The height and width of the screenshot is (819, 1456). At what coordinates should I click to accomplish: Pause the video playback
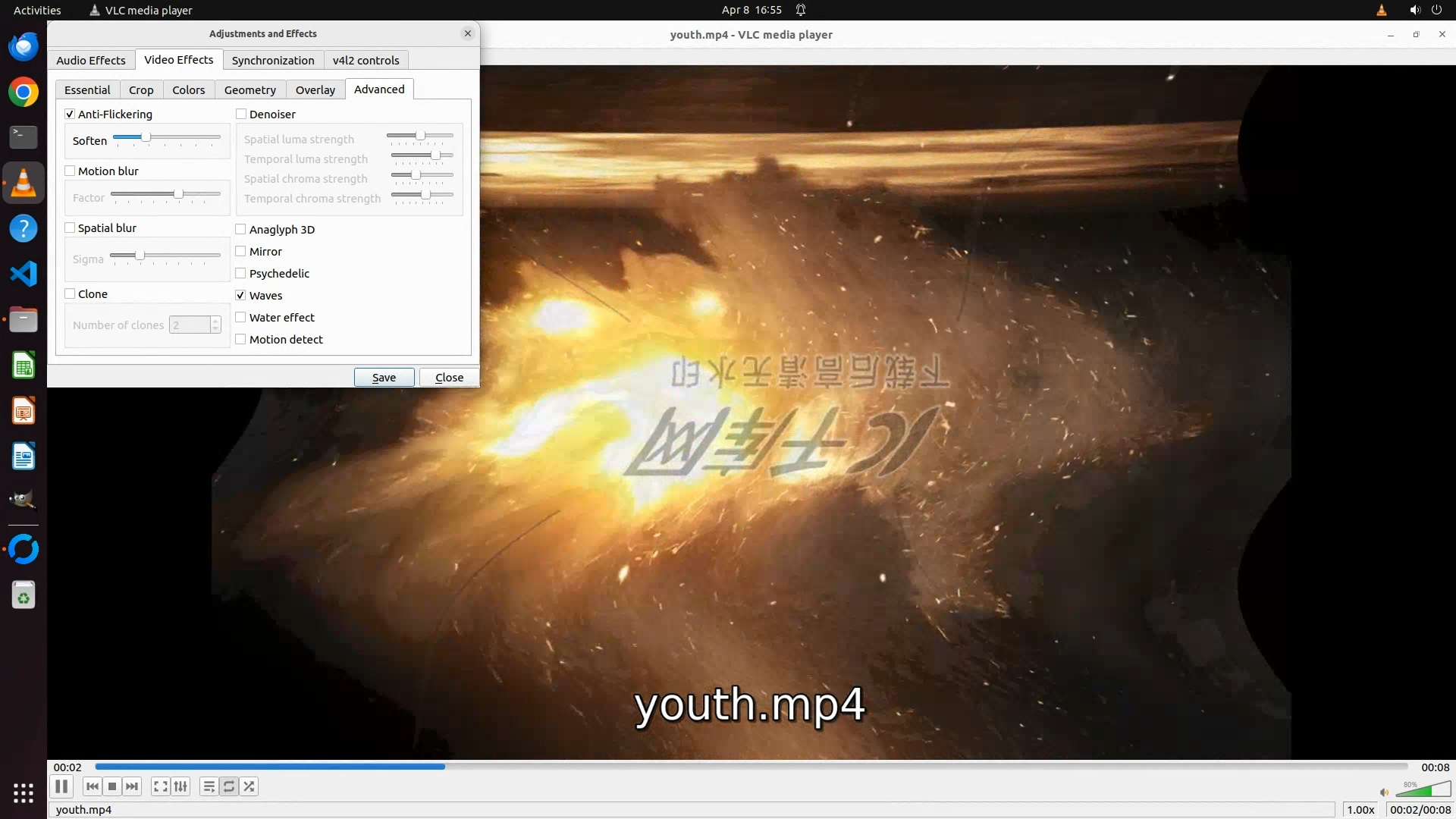click(x=61, y=786)
